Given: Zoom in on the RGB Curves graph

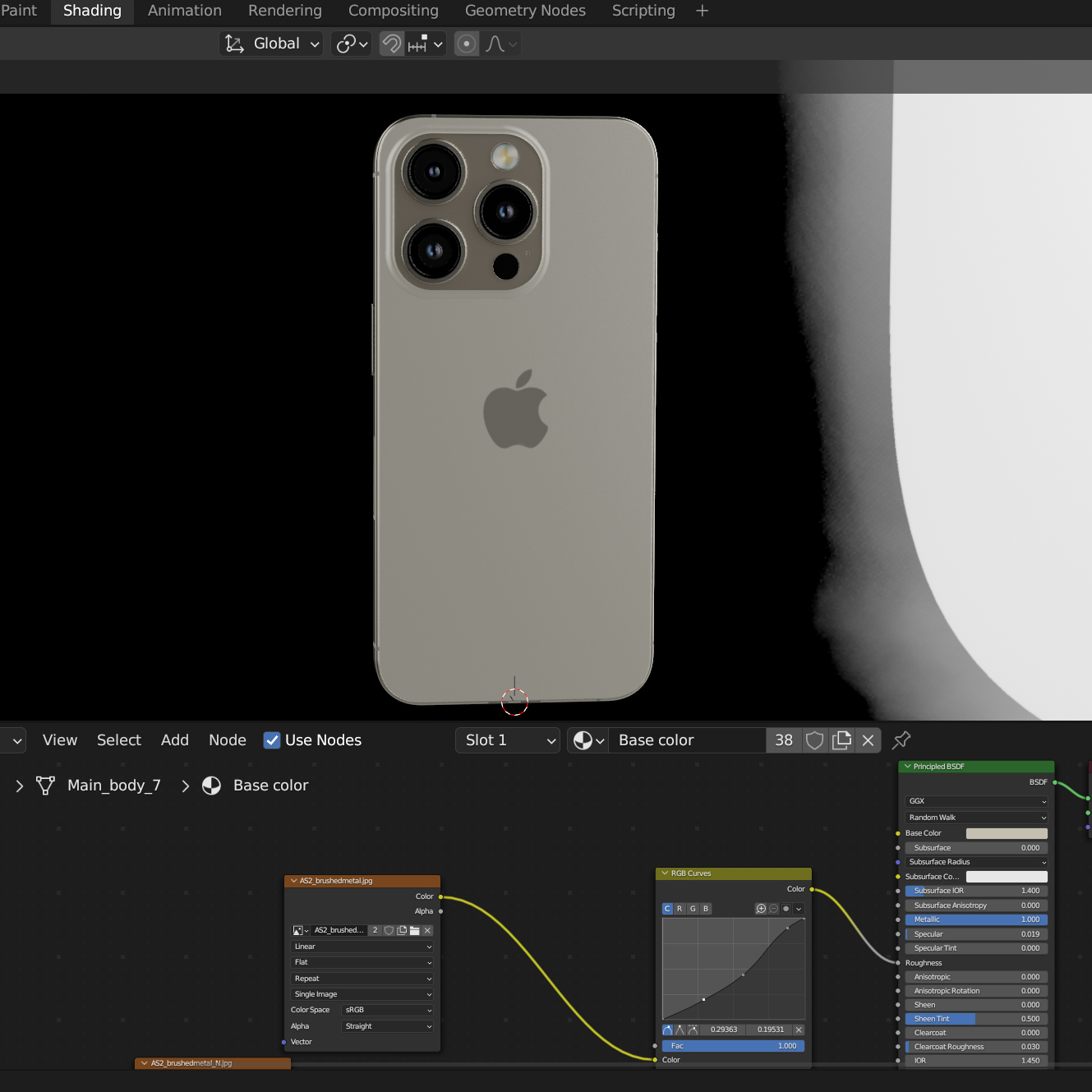Looking at the screenshot, I should (x=761, y=909).
